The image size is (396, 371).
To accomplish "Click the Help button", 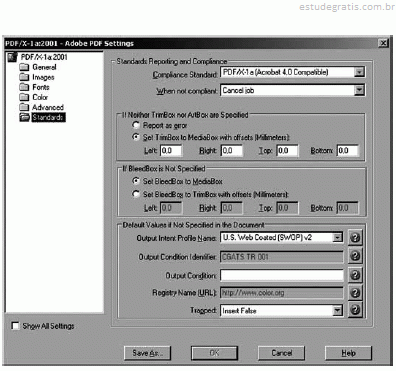I will pos(348,353).
